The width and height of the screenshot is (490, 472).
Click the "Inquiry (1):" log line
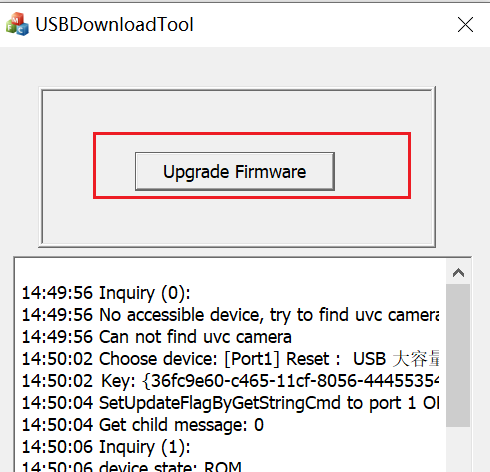click(x=106, y=447)
